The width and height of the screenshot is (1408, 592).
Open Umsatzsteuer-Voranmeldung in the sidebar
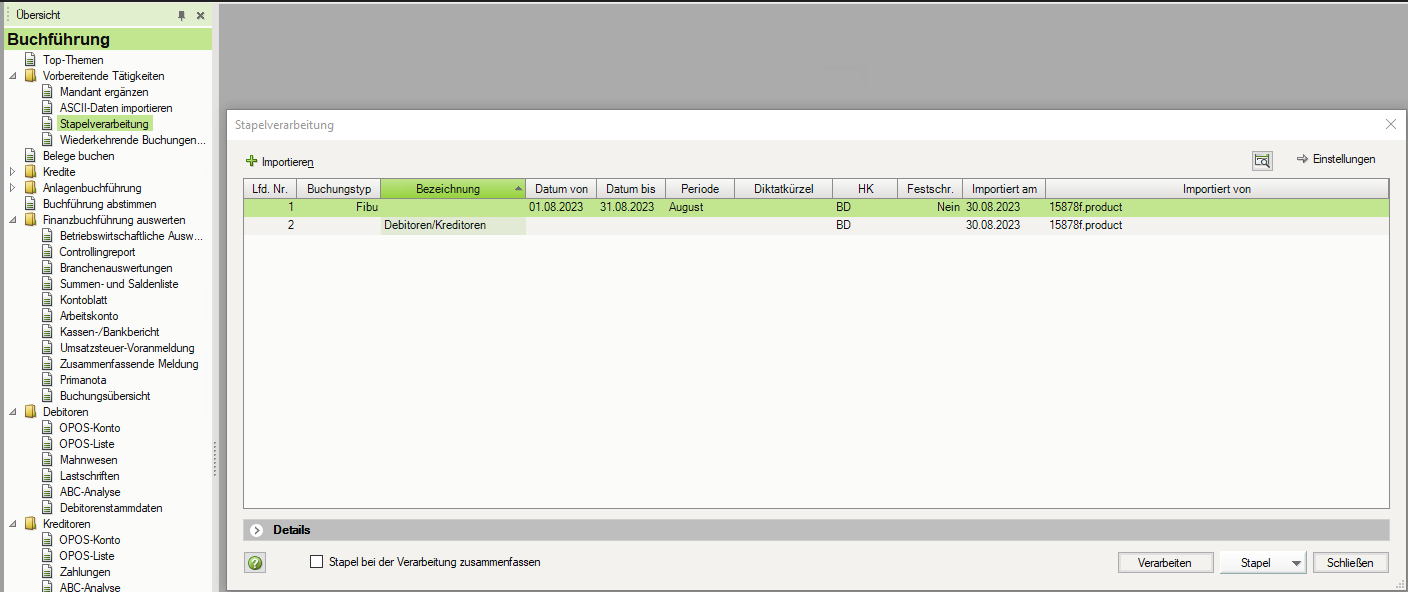(x=126, y=348)
